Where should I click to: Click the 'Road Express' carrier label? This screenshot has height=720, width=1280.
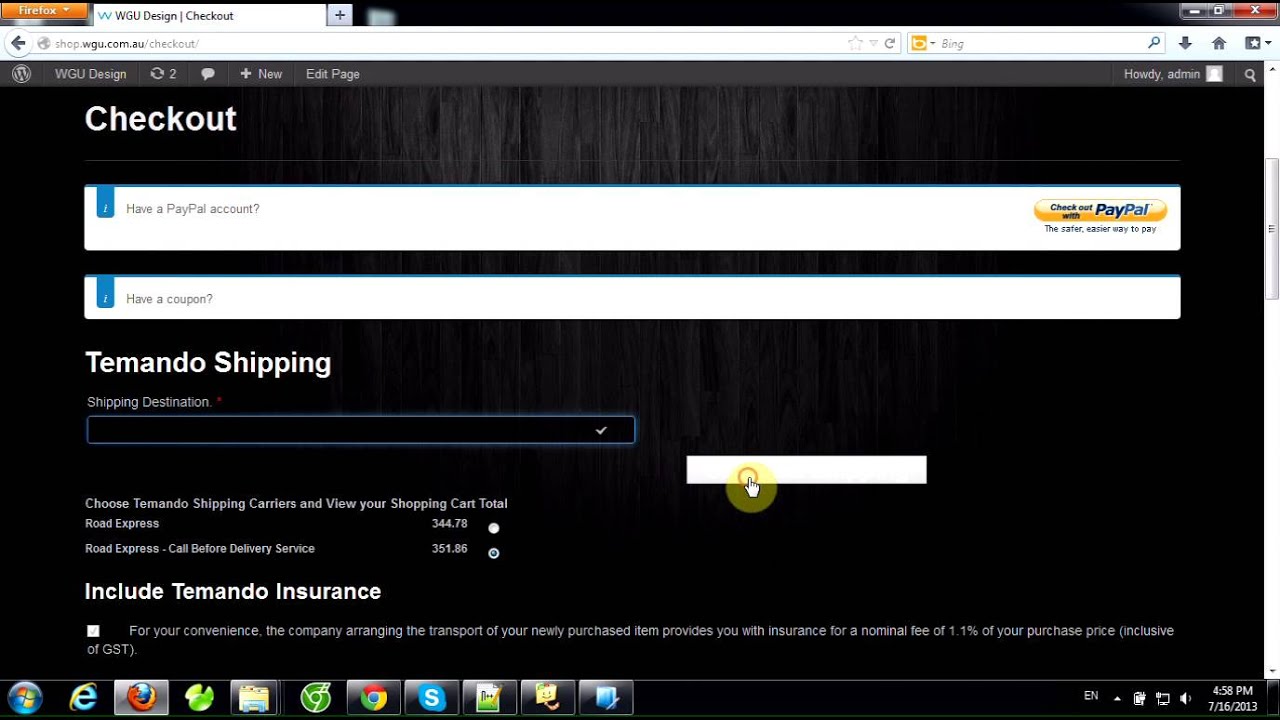point(122,524)
